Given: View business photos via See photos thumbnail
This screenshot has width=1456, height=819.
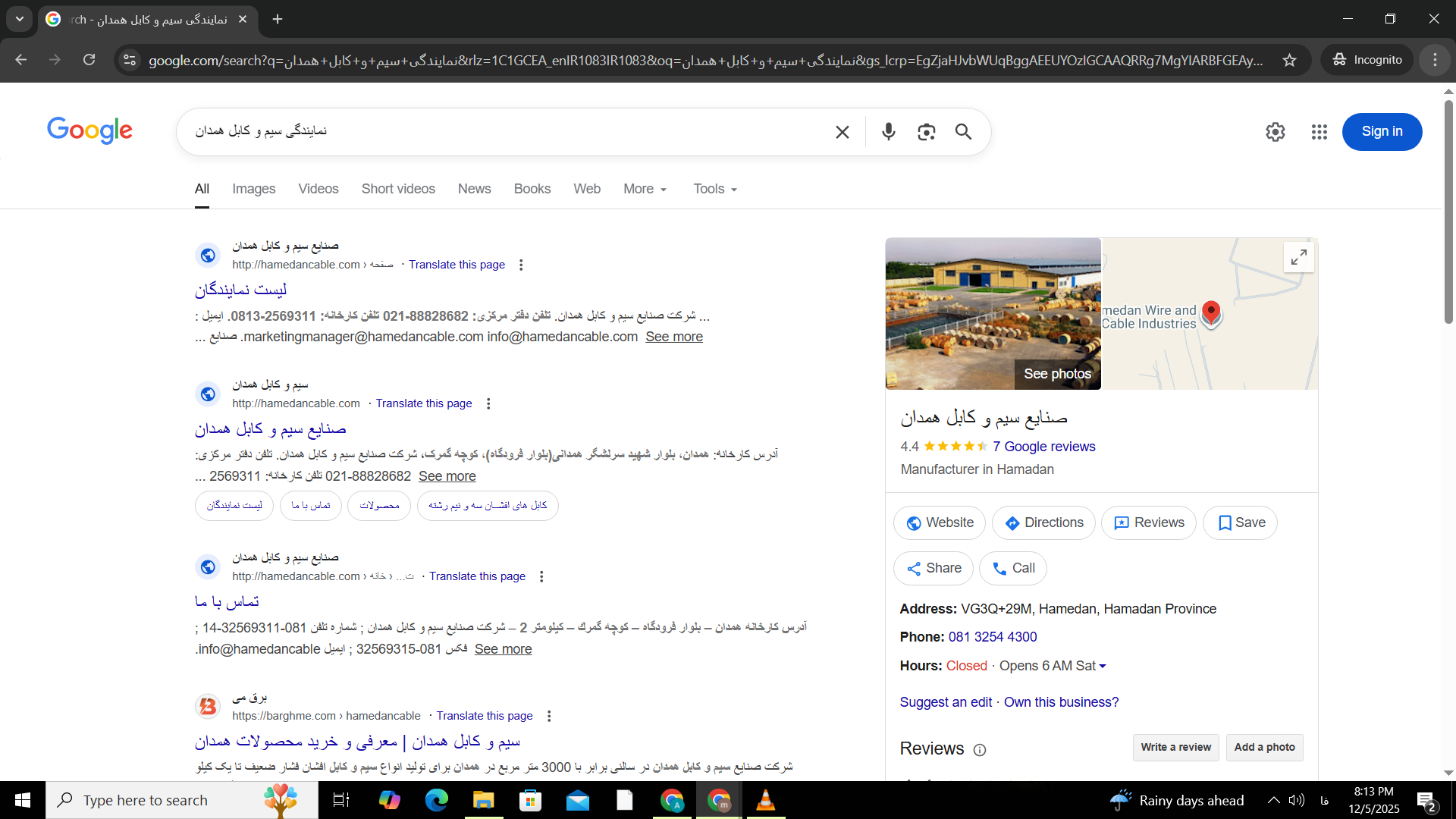Looking at the screenshot, I should pos(1056,373).
